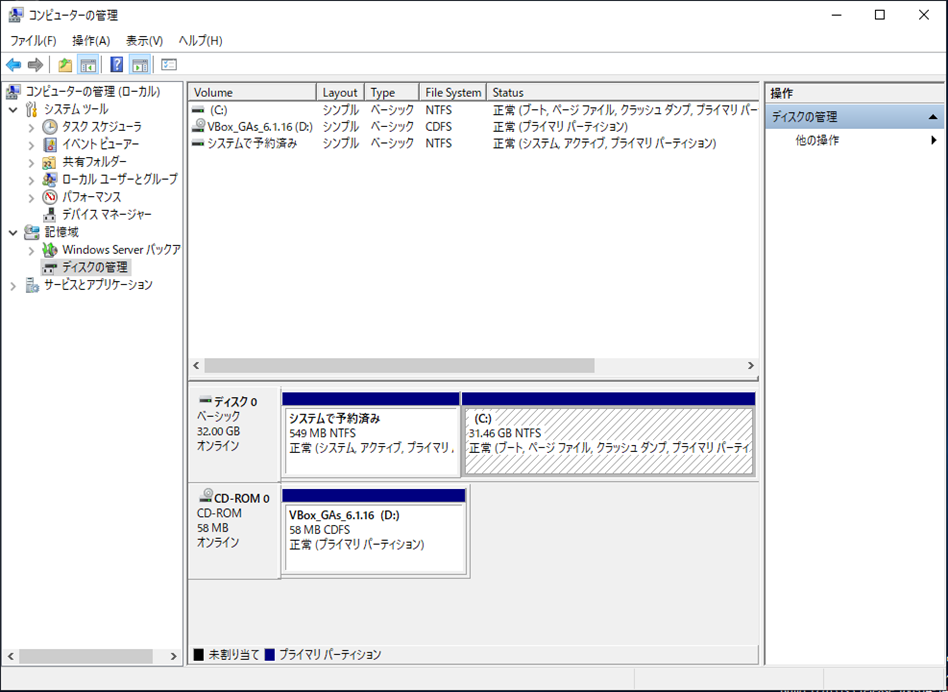Viewport: 948px width, 692px height.
Task: Toggle the Show/Hide Console Tree toolbar button
Action: 88,65
